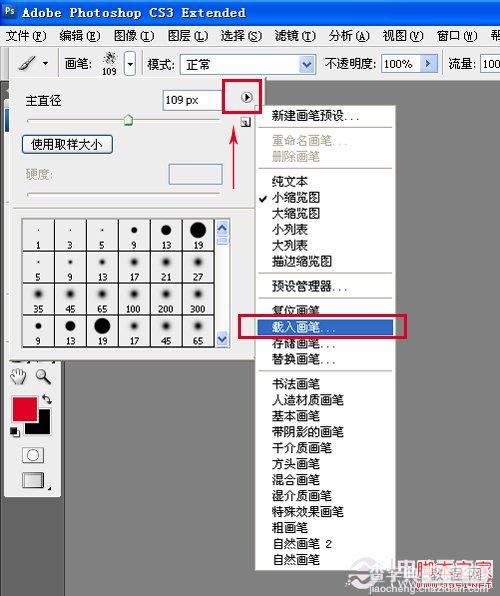The width and height of the screenshot is (500, 596).
Task: Load the 基本画笔 brush set
Action: (296, 416)
